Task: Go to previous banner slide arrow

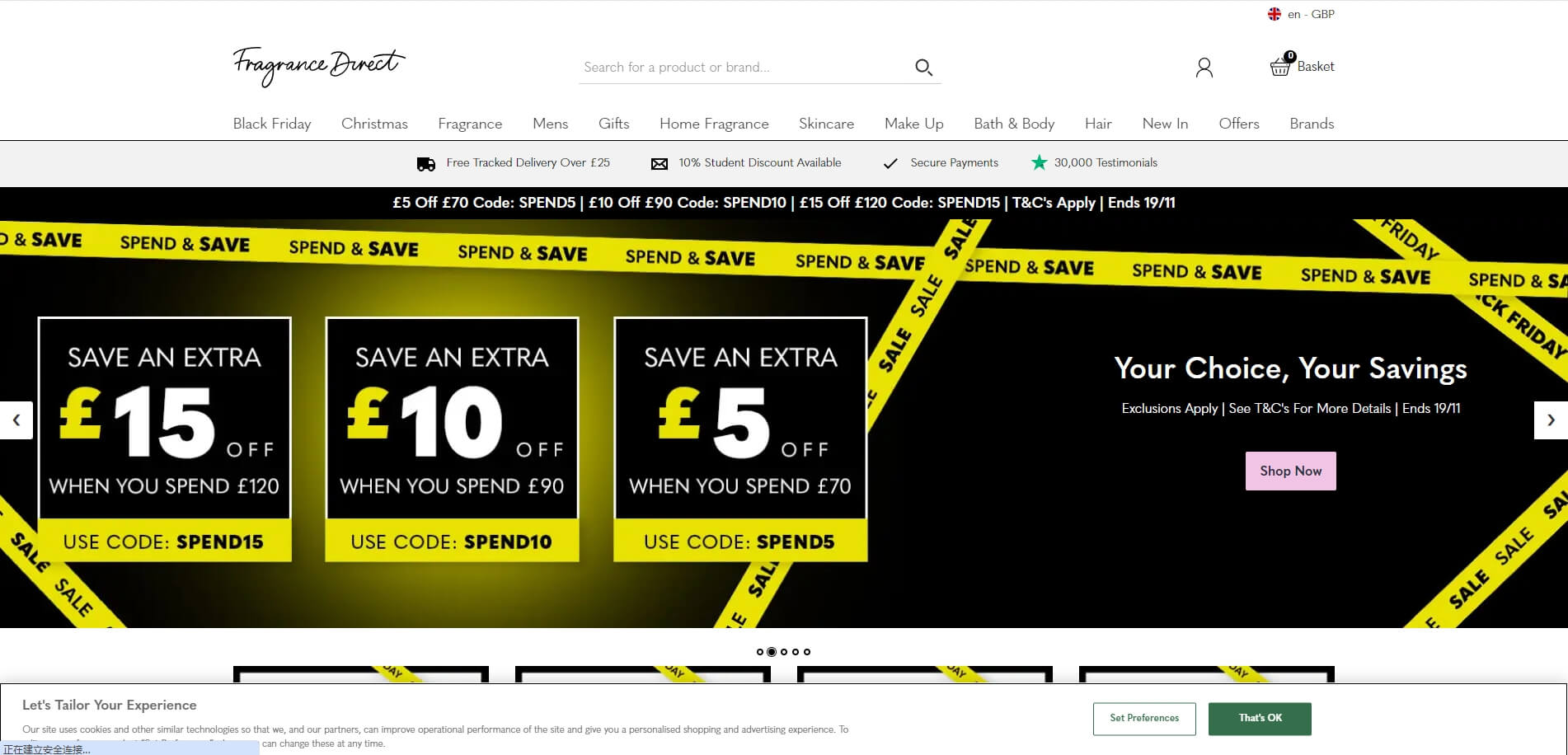Action: pos(16,420)
